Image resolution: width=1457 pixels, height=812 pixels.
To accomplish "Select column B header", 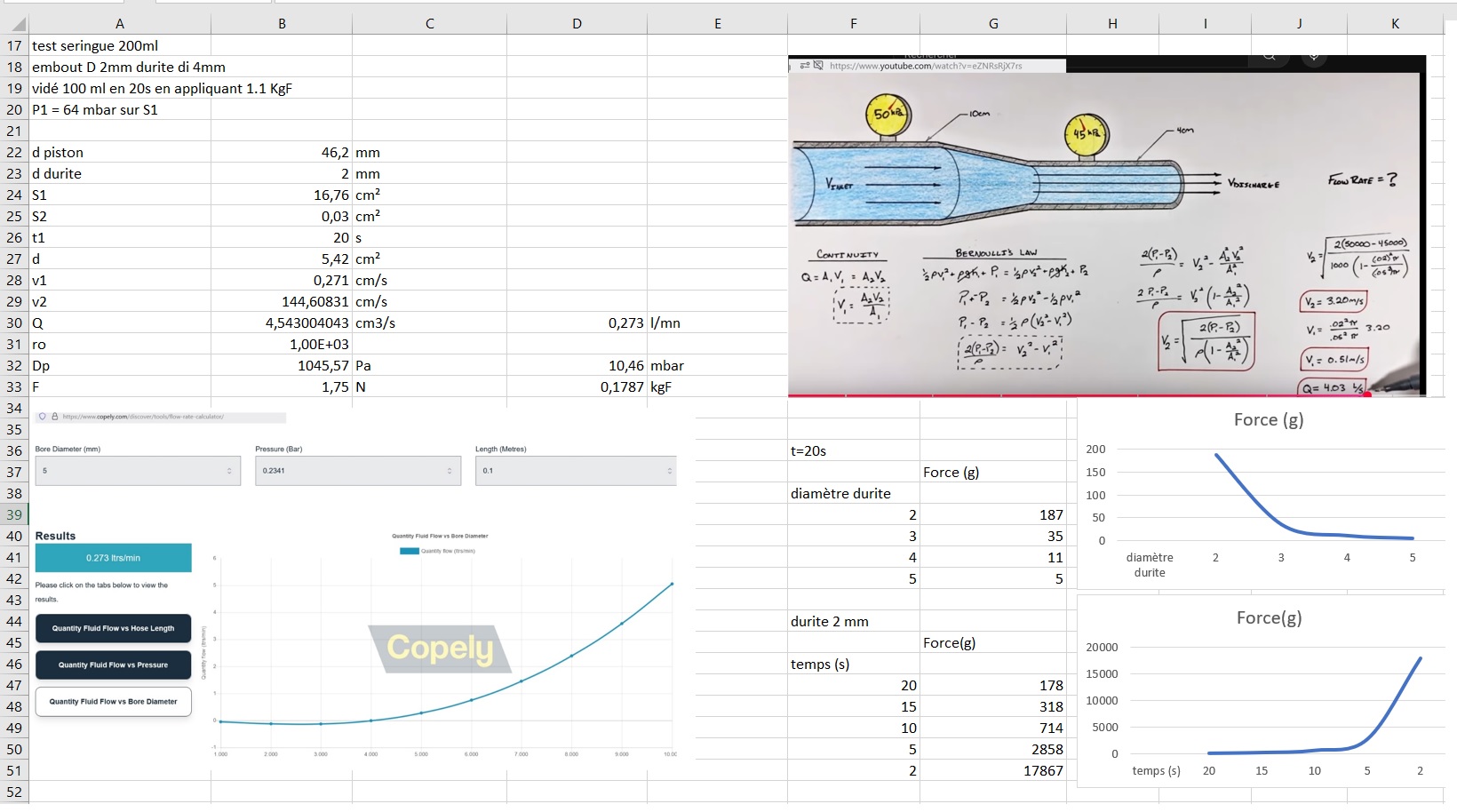I will [x=282, y=24].
